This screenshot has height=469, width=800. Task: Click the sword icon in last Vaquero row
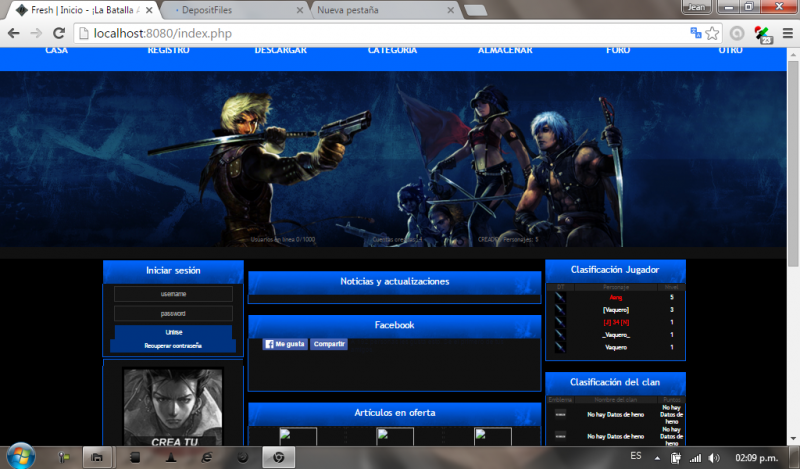[x=560, y=347]
